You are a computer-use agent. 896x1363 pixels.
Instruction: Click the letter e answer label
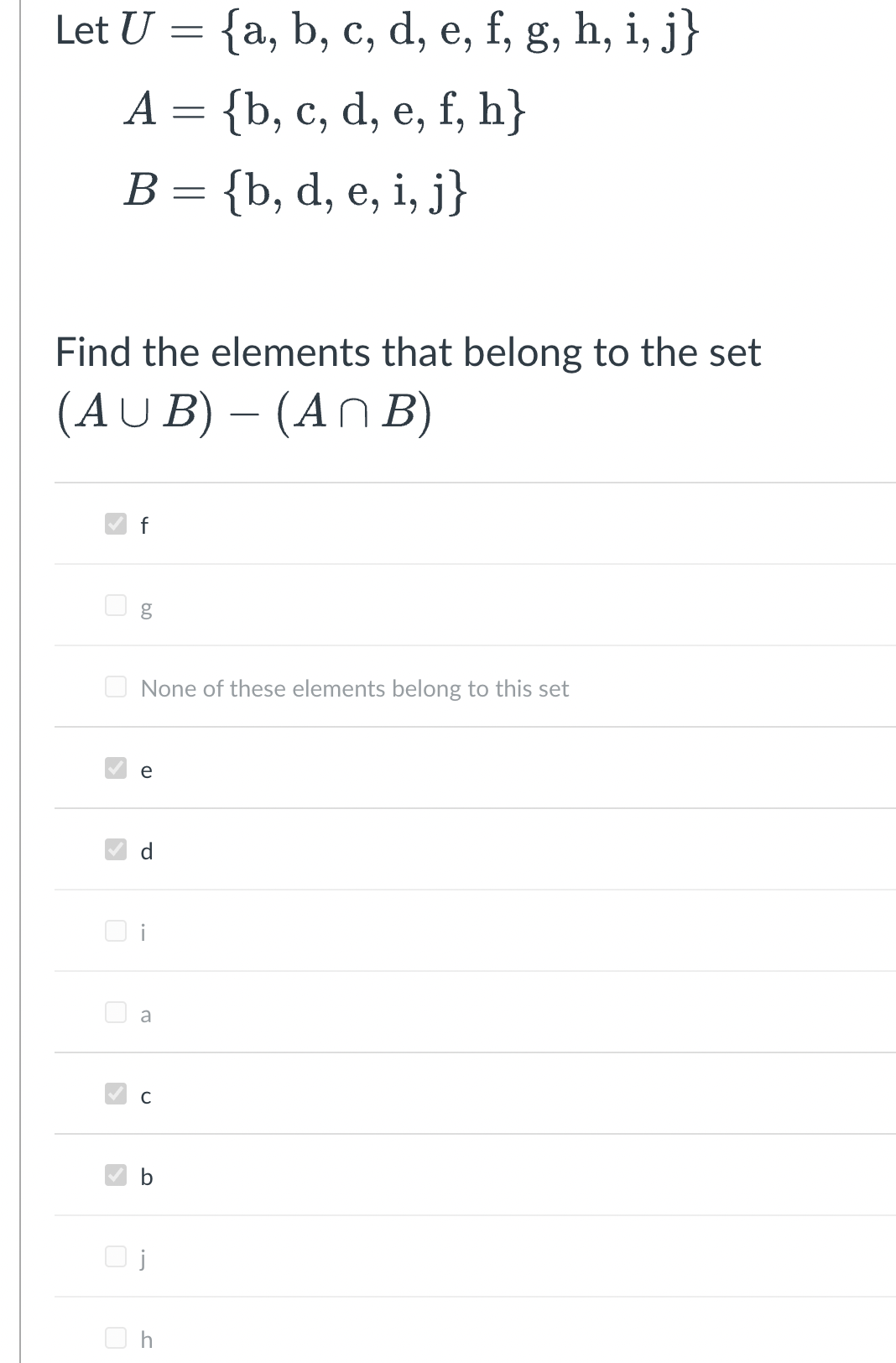point(146,770)
